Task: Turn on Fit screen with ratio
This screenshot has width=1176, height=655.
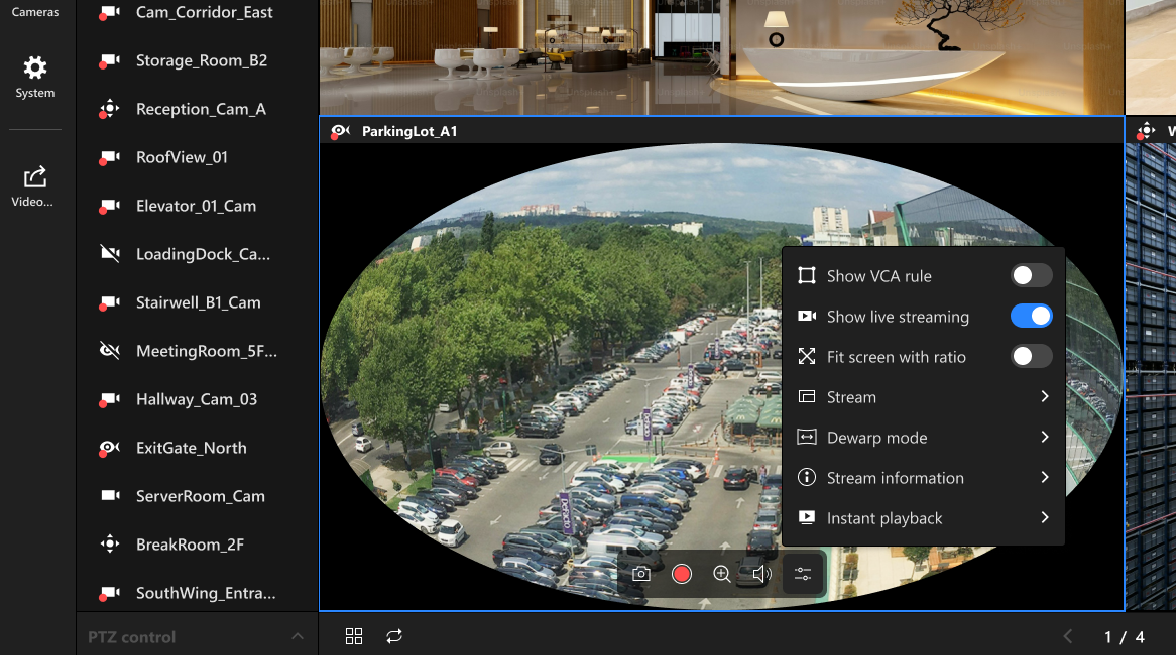Action: tap(1031, 357)
